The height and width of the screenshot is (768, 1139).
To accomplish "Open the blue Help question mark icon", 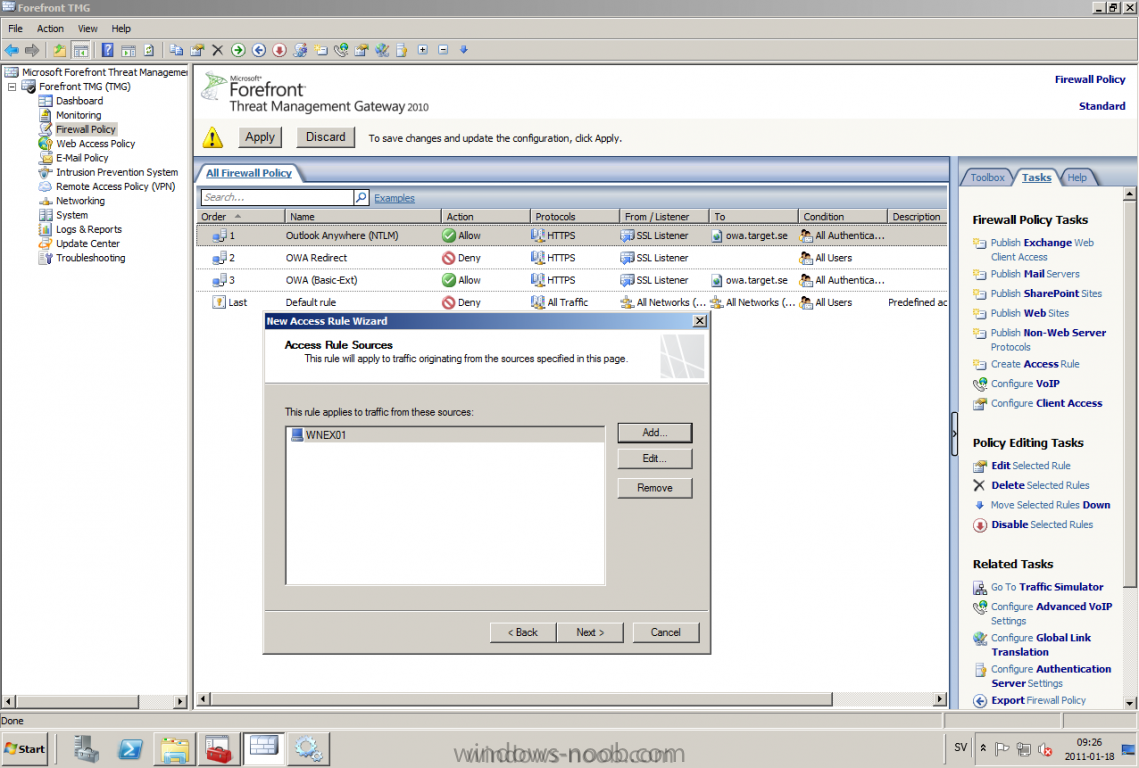I will (108, 50).
